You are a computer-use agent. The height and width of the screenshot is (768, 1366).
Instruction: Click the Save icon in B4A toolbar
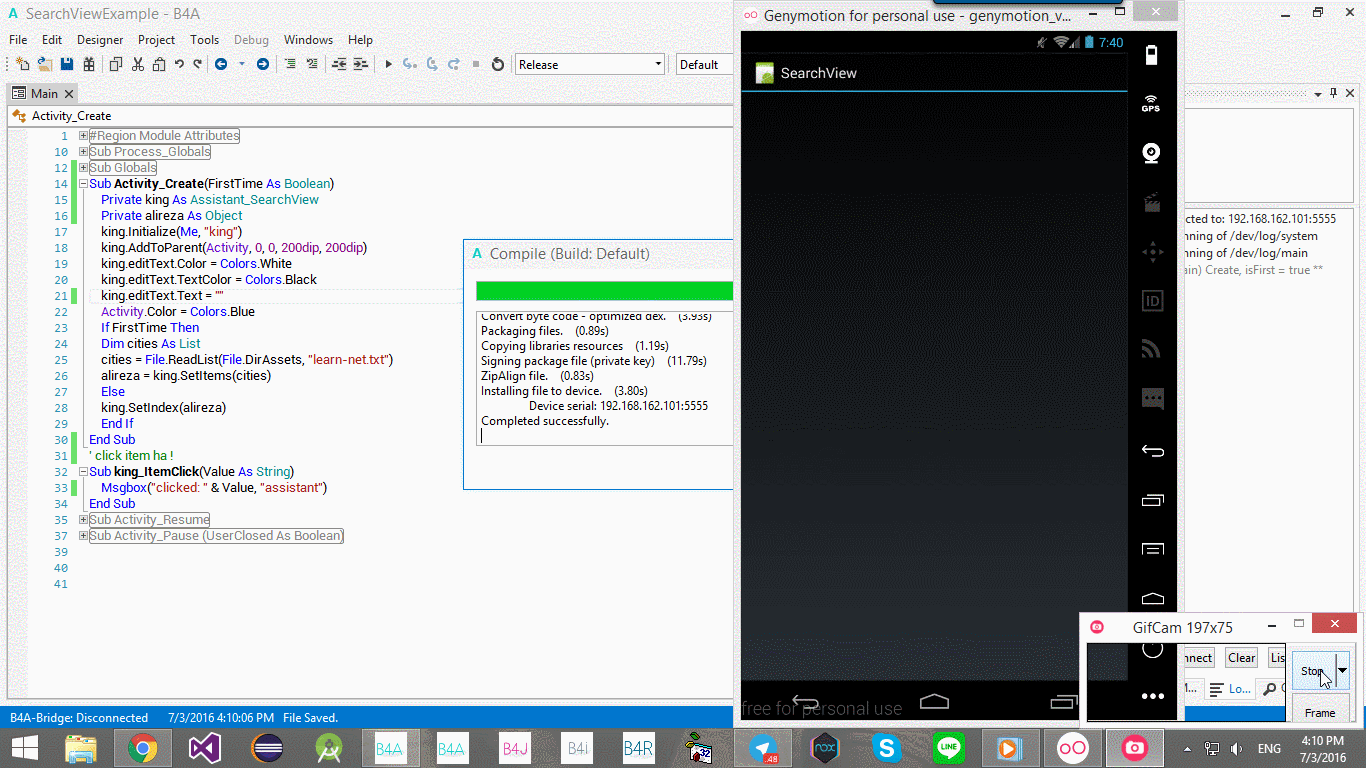[x=67, y=64]
